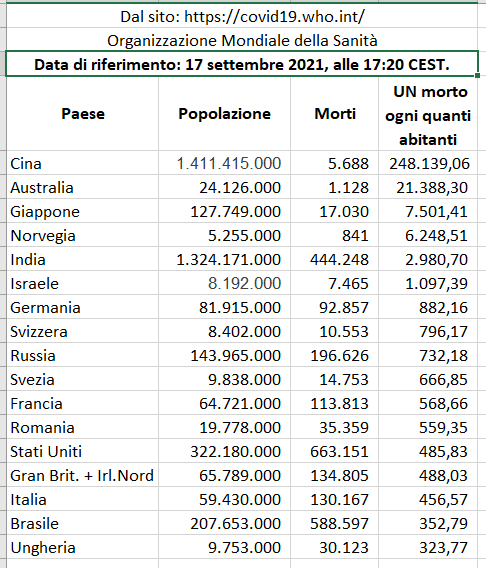This screenshot has height=568, width=486.
Task: Select Israele's population cell 8.192.000
Action: coord(225,283)
